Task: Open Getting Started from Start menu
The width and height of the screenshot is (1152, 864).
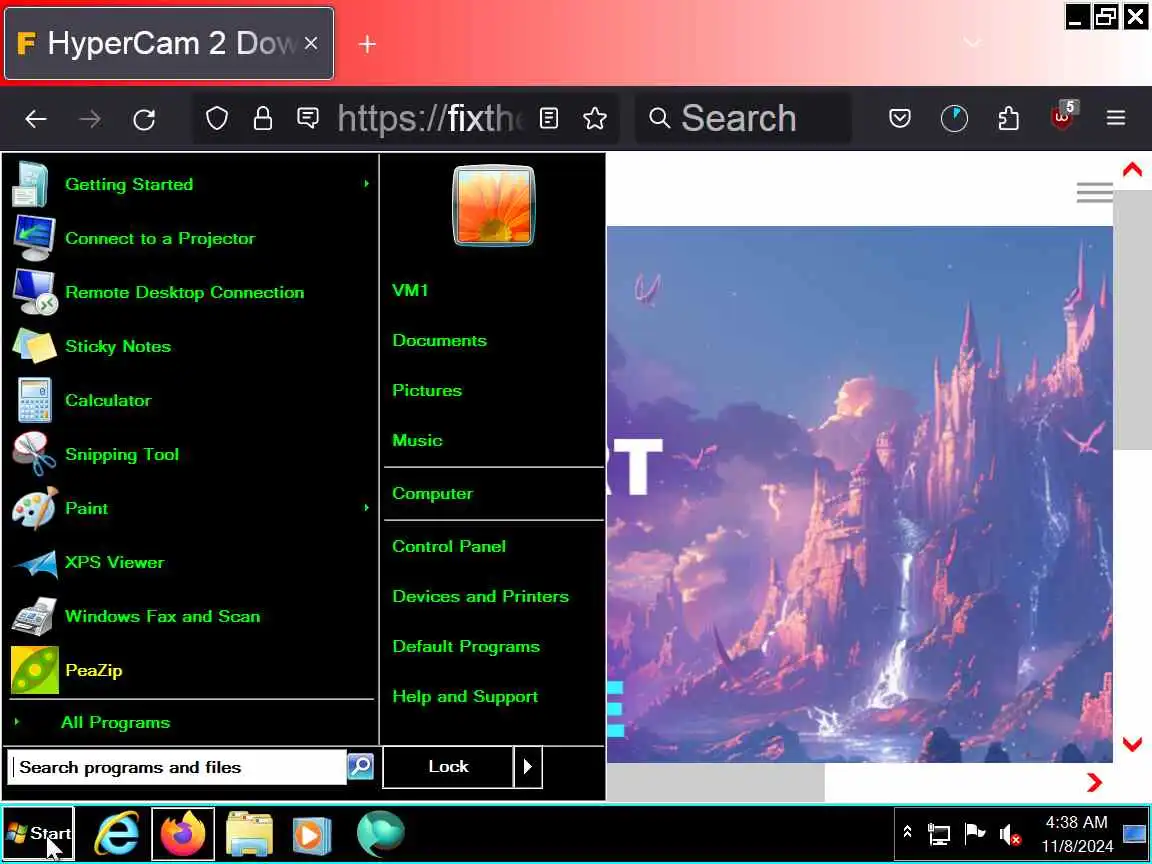Action: click(190, 184)
